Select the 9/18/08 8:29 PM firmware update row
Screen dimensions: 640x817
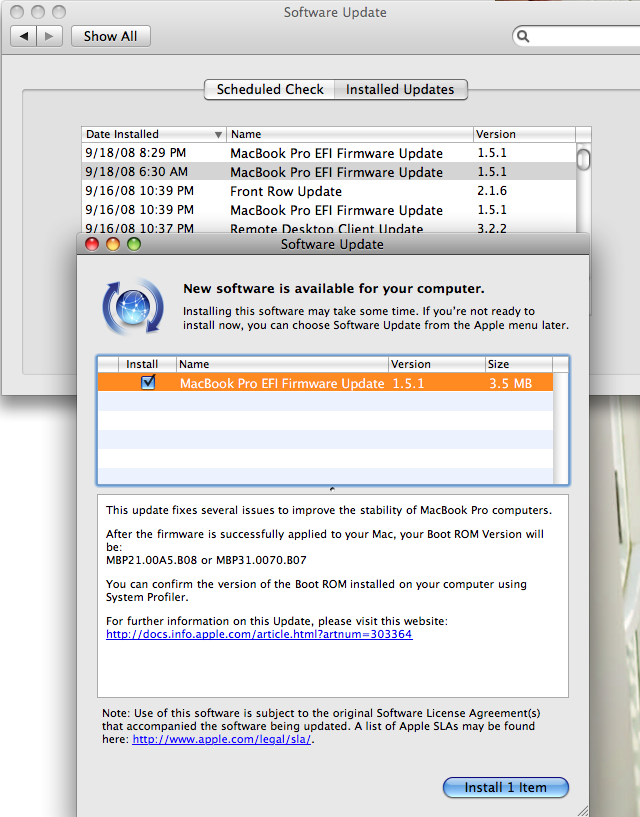pos(329,153)
